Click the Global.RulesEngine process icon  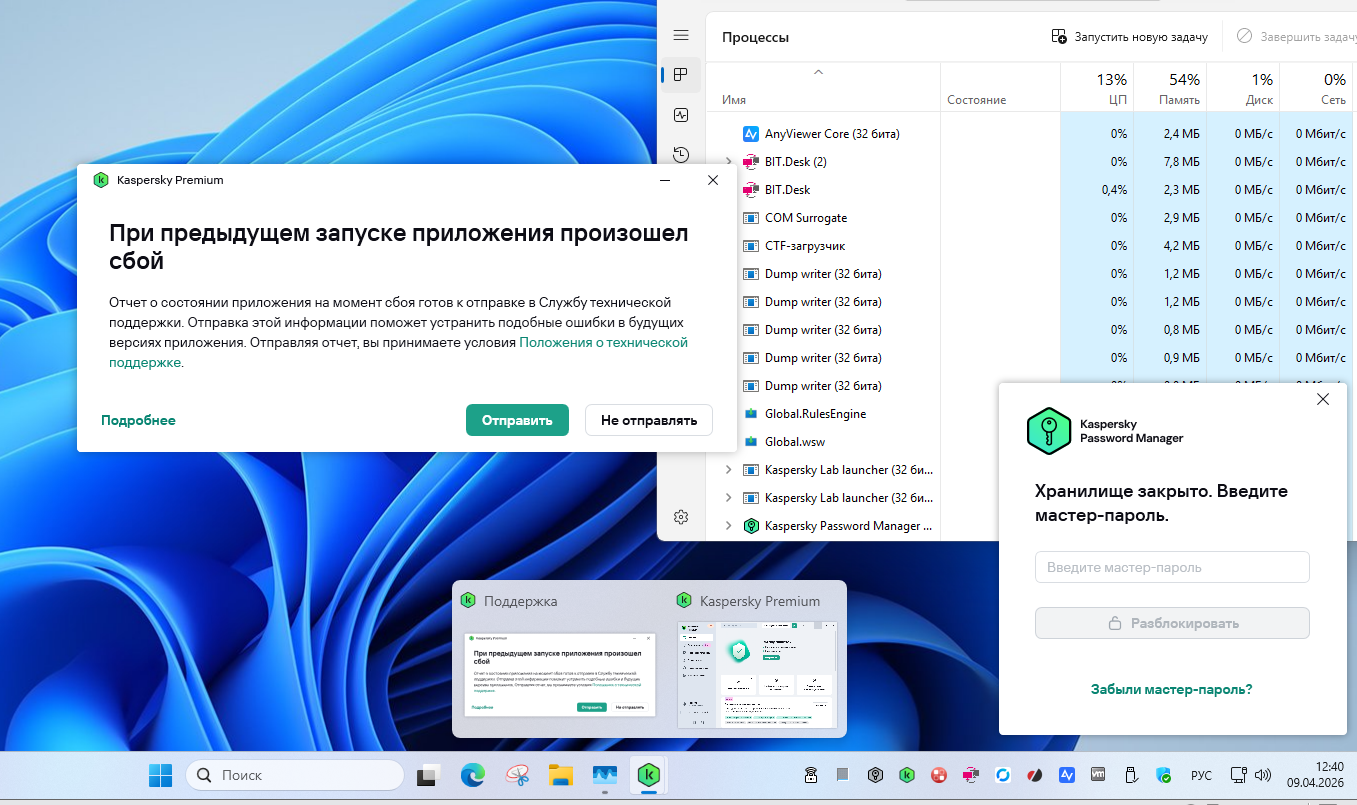751,413
